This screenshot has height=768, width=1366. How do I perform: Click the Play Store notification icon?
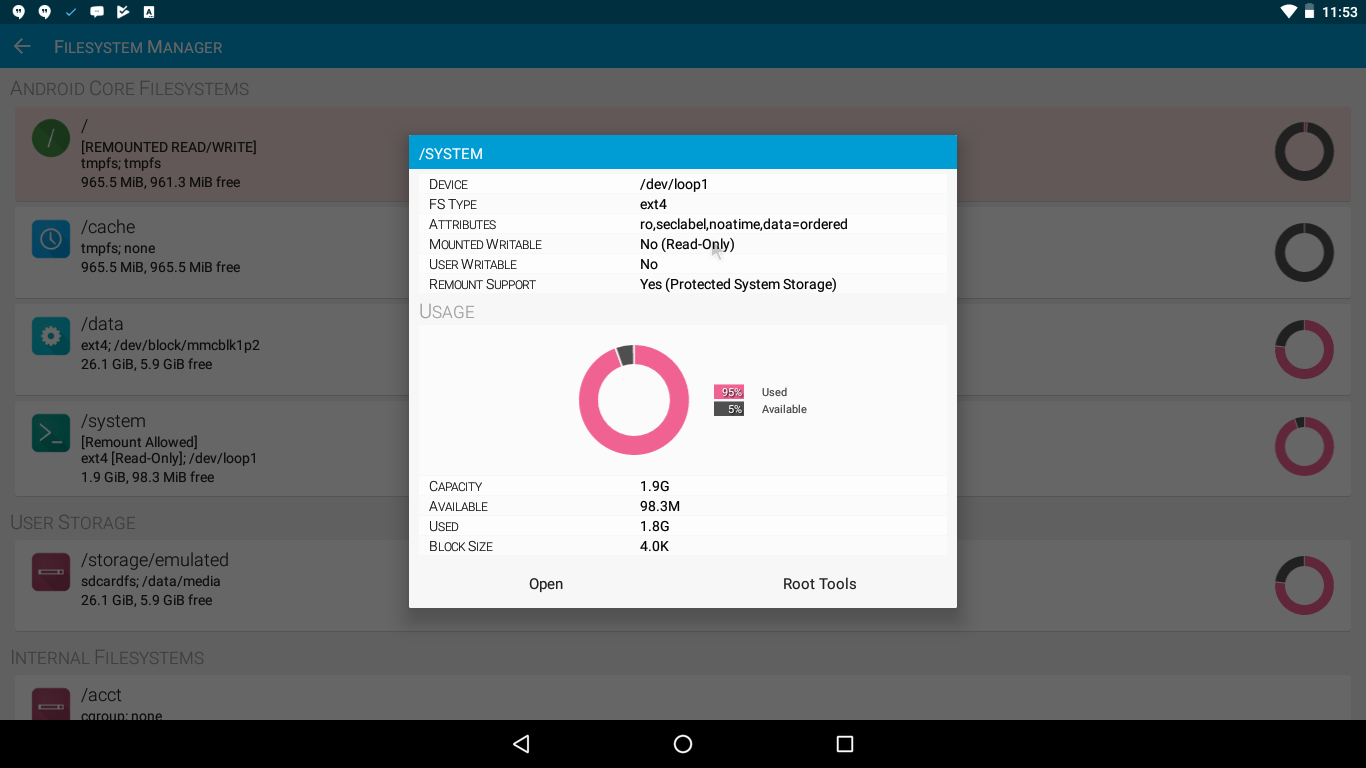(x=123, y=12)
